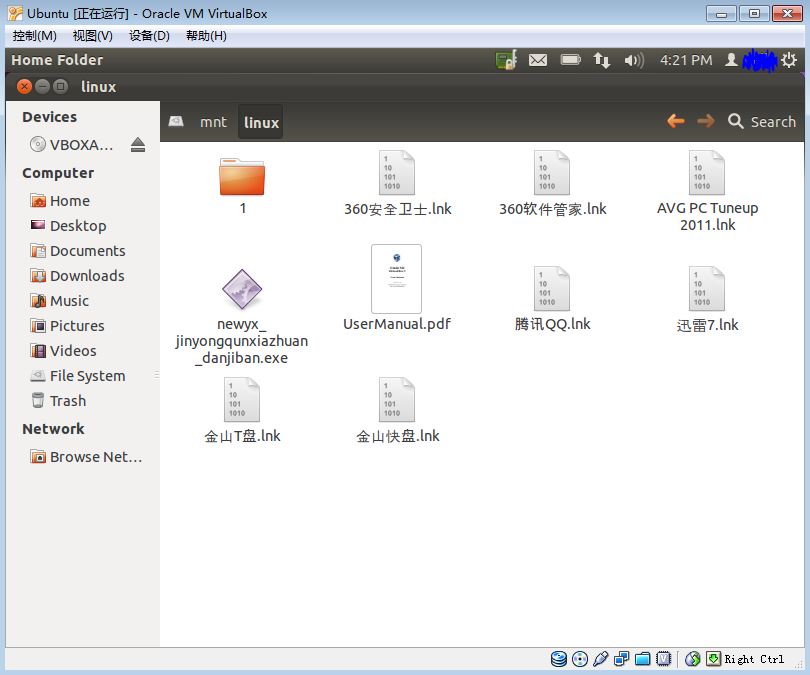Click the volume indicator in Ubuntu top panel

tap(634, 60)
